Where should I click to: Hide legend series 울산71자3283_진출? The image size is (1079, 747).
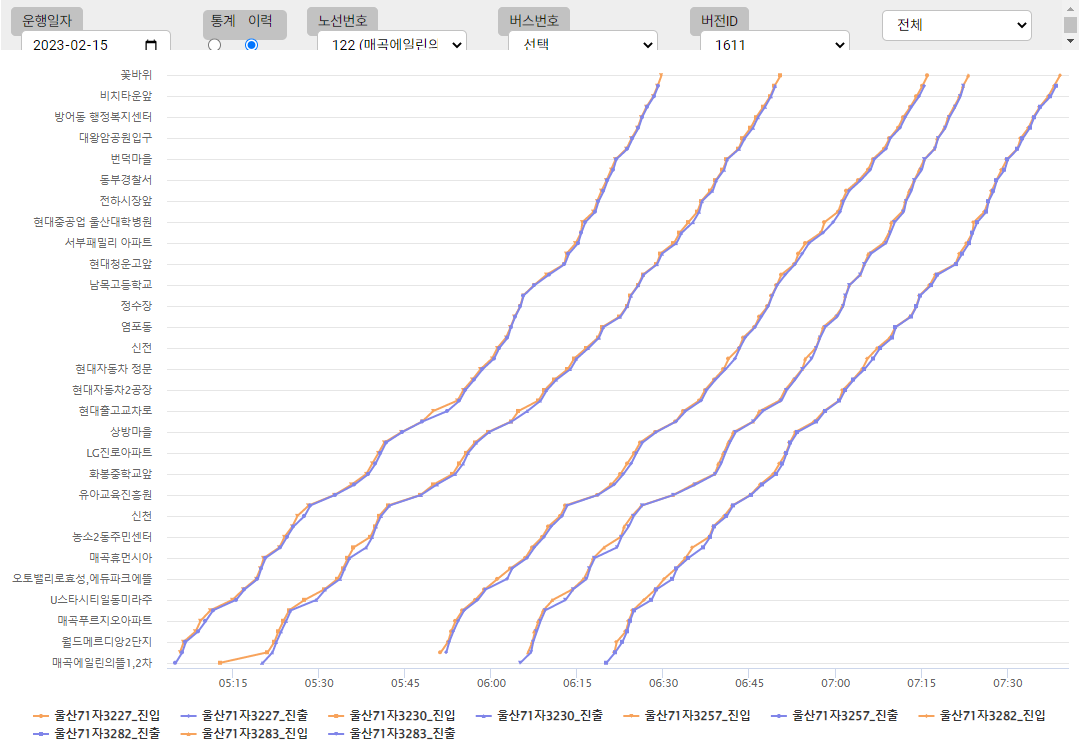tap(391, 734)
